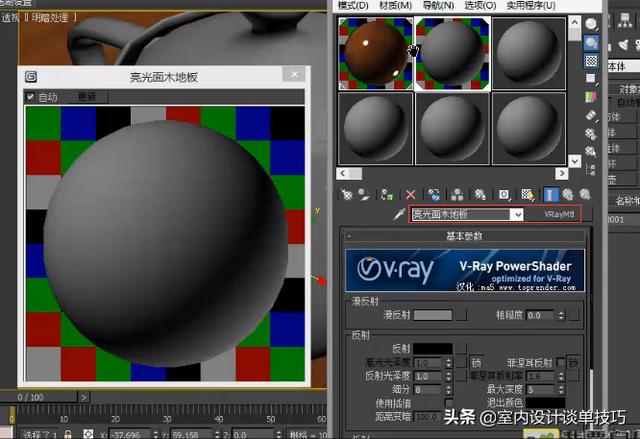Image resolution: width=640 pixels, height=439 pixels.
Task: Open the 模式(D) menu
Action: point(353,6)
